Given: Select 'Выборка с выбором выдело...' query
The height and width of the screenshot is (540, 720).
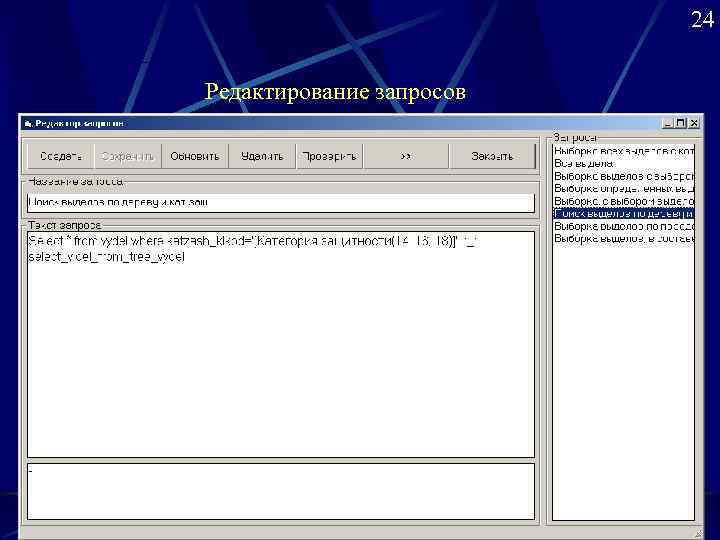Looking at the screenshot, I should coord(623,201).
